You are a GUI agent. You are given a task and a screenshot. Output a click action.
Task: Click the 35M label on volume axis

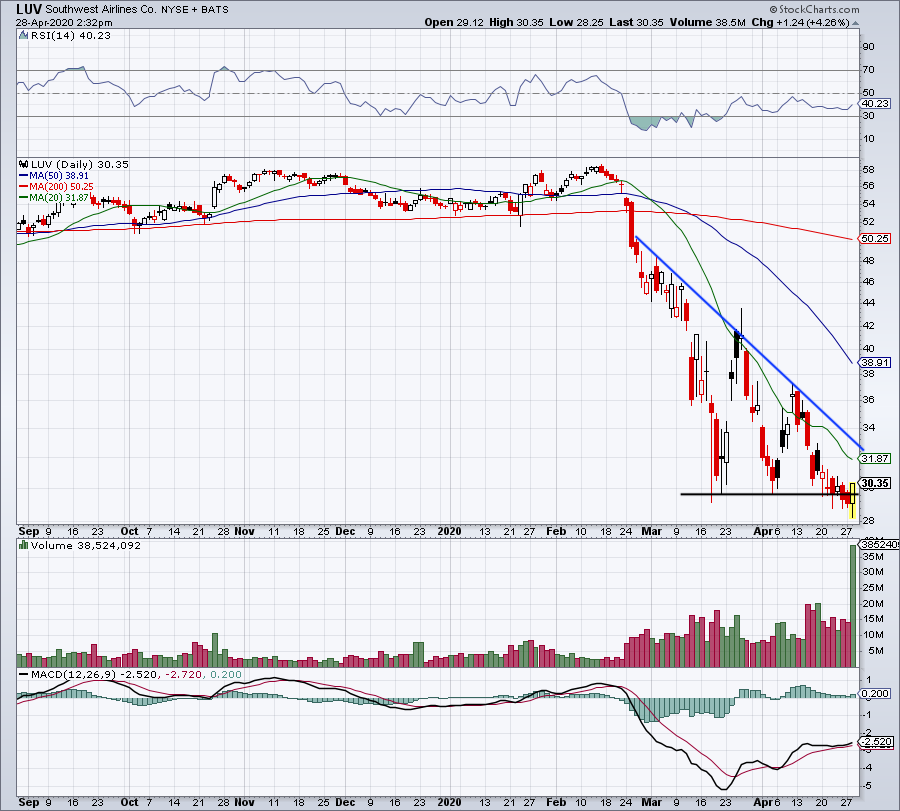coord(872,556)
